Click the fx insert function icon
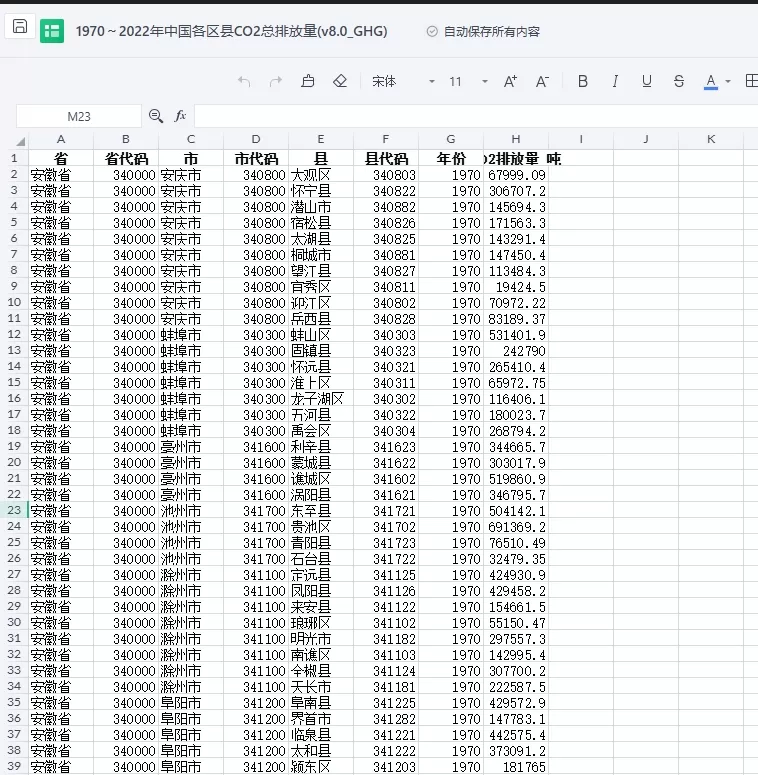 pos(180,116)
